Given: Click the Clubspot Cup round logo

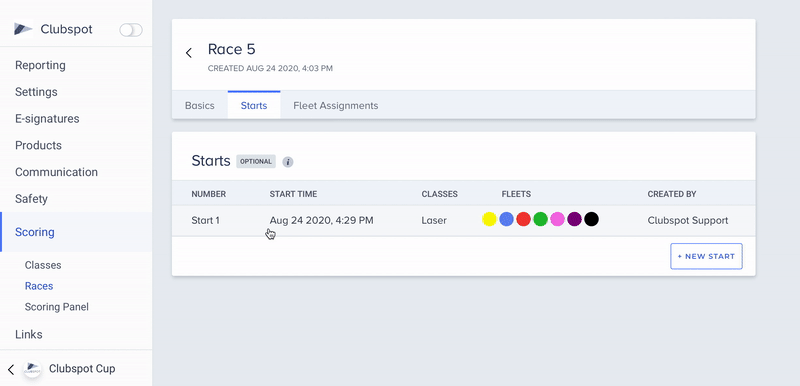Looking at the screenshot, I should [x=33, y=369].
